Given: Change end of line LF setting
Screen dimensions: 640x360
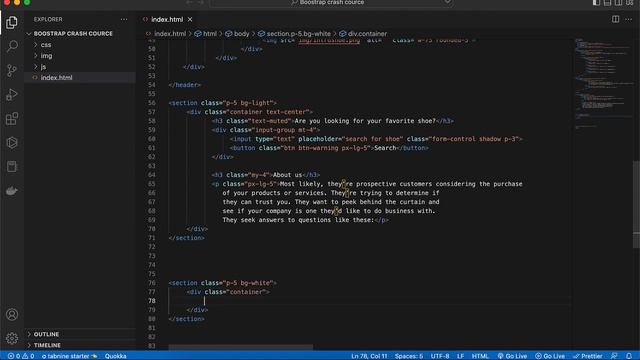Looking at the screenshot, I should [460, 356].
